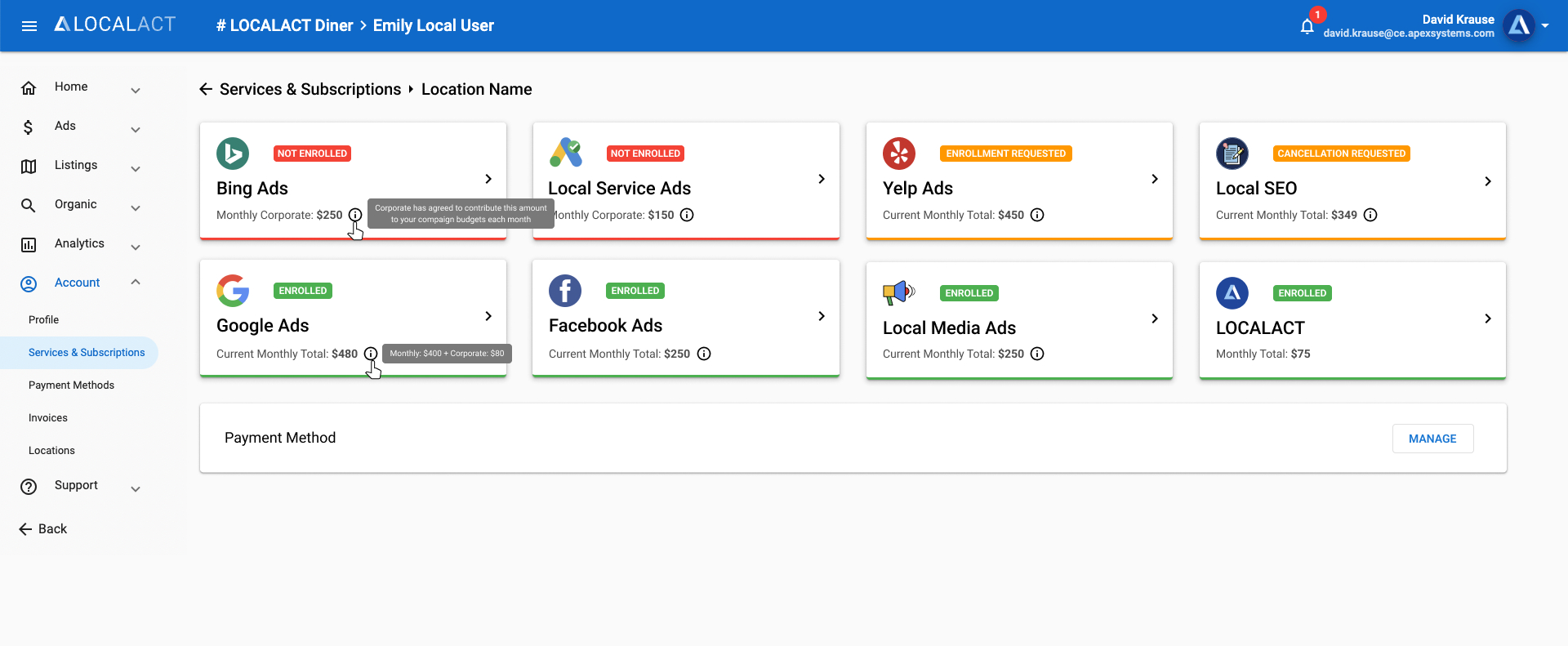
Task: Click the Home sidebar icon
Action: coord(29,87)
